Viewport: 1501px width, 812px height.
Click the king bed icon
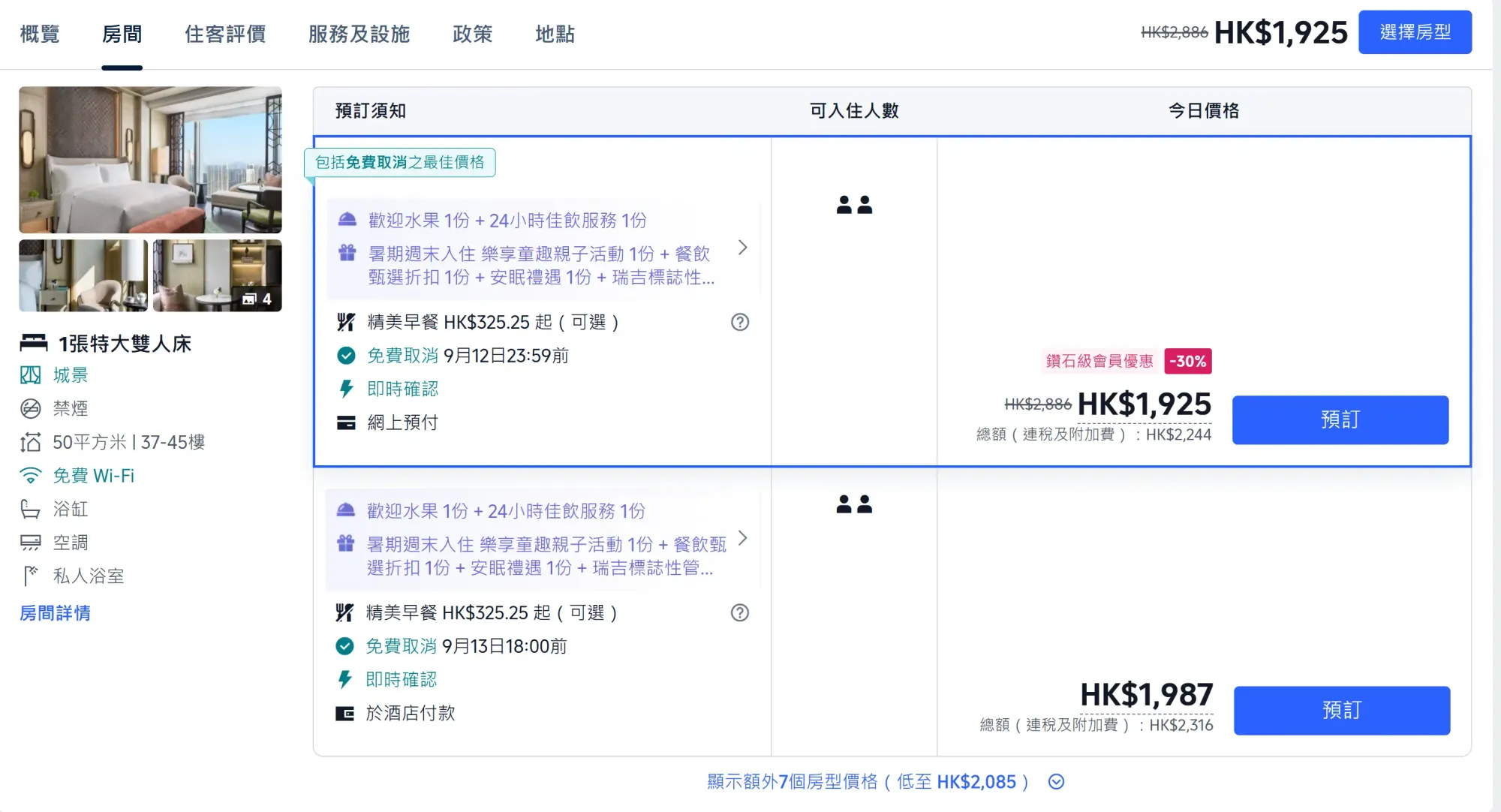[34, 343]
